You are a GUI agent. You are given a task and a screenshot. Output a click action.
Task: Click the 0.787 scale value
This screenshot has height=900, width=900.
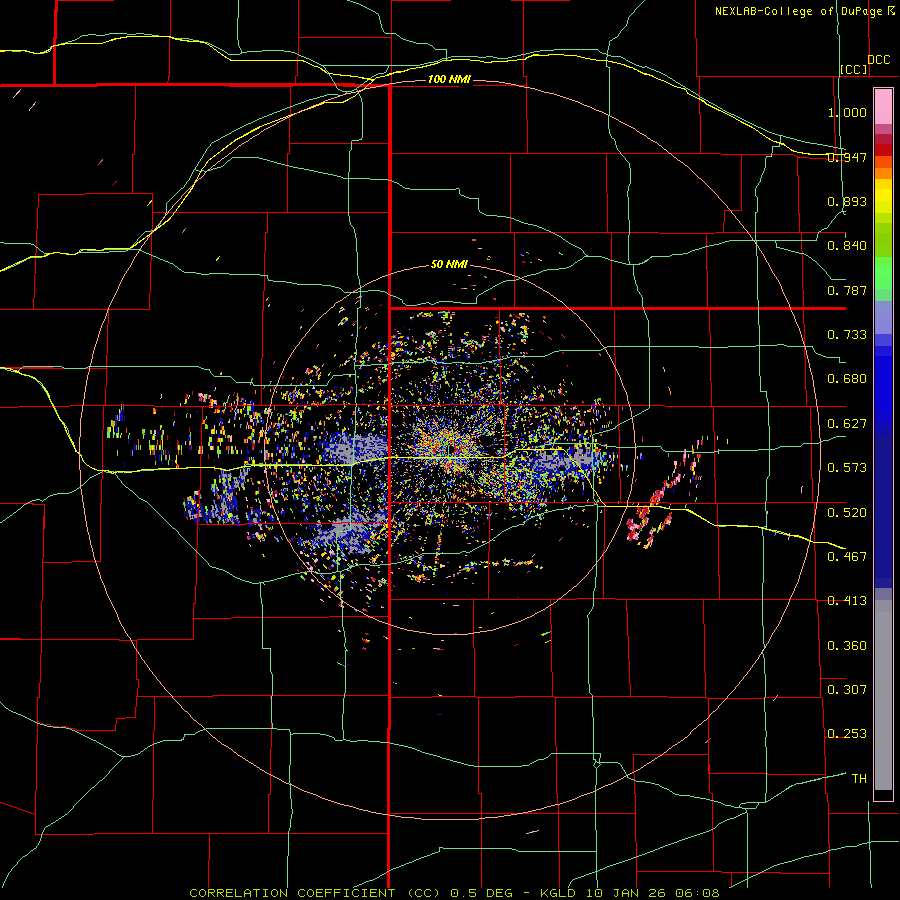pos(847,290)
